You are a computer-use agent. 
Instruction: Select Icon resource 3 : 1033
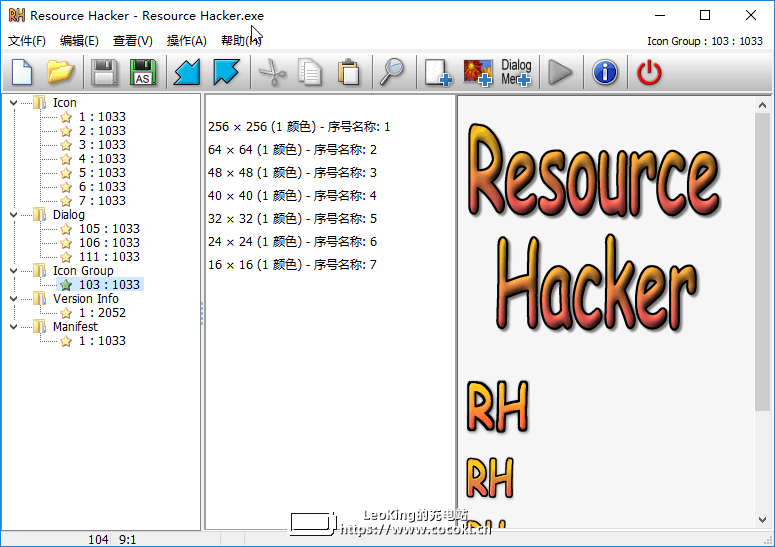point(102,145)
